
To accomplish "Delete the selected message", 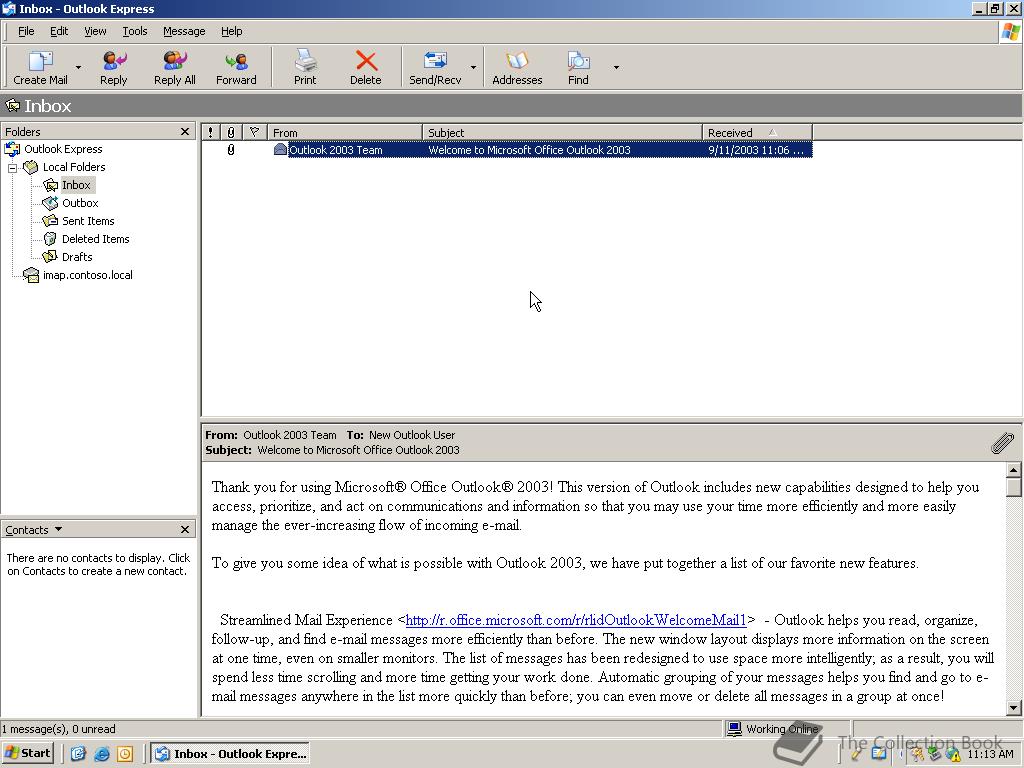I will coord(365,67).
